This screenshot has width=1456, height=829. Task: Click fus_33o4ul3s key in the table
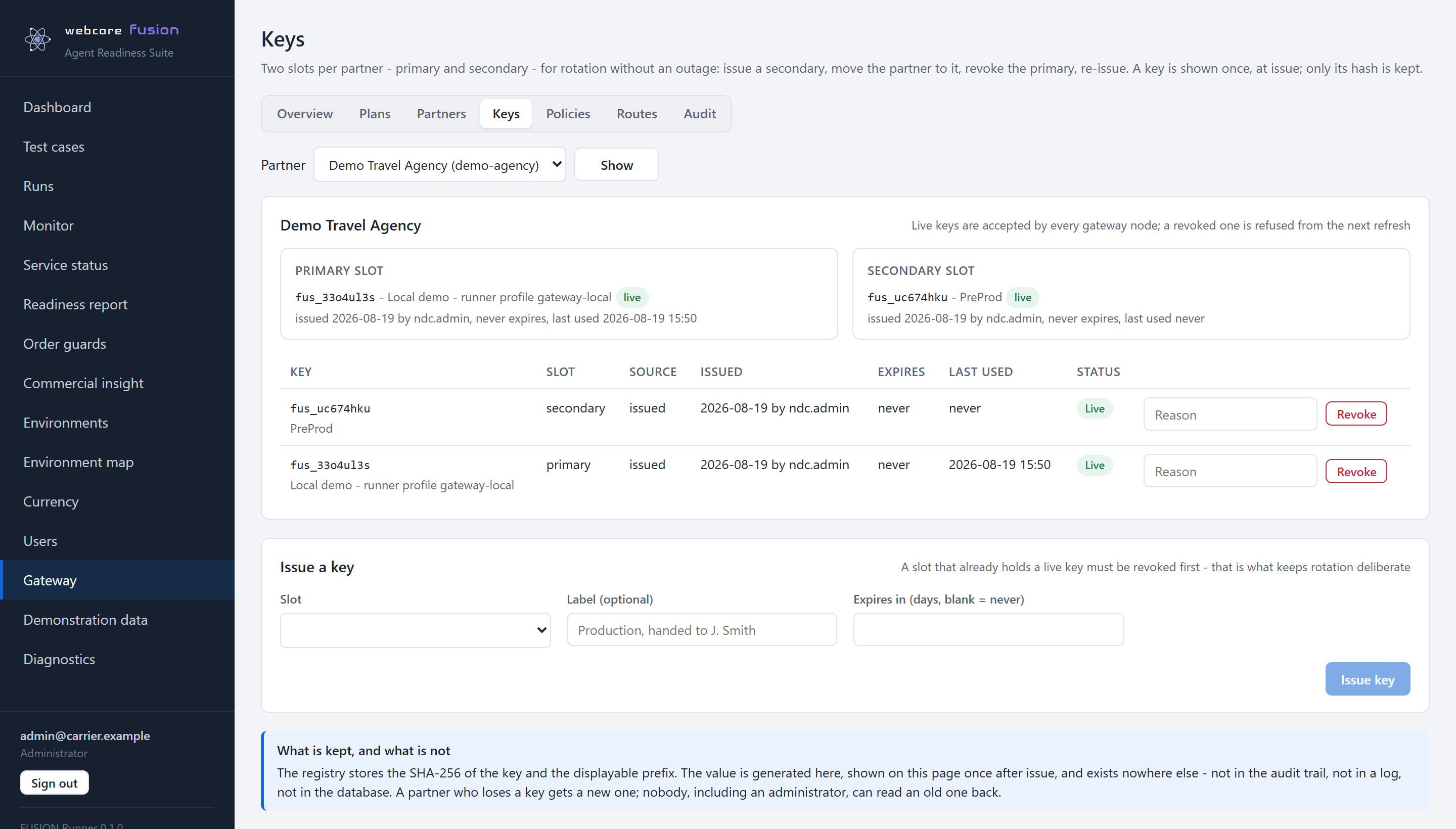click(330, 465)
